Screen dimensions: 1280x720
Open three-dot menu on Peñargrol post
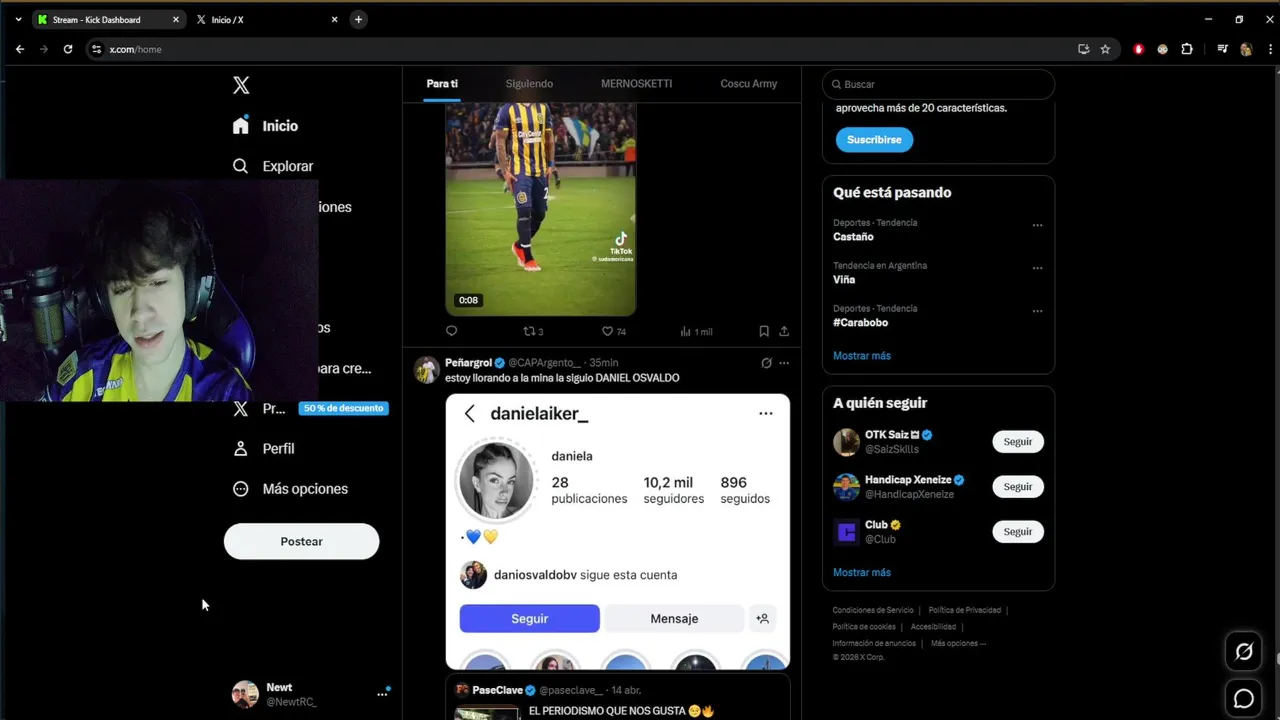coord(784,363)
